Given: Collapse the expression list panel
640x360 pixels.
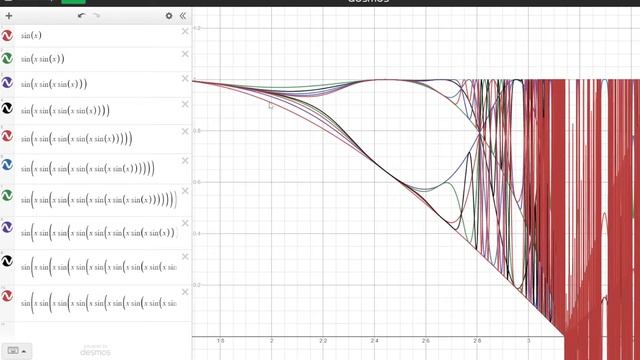Looking at the screenshot, I should tap(182, 16).
